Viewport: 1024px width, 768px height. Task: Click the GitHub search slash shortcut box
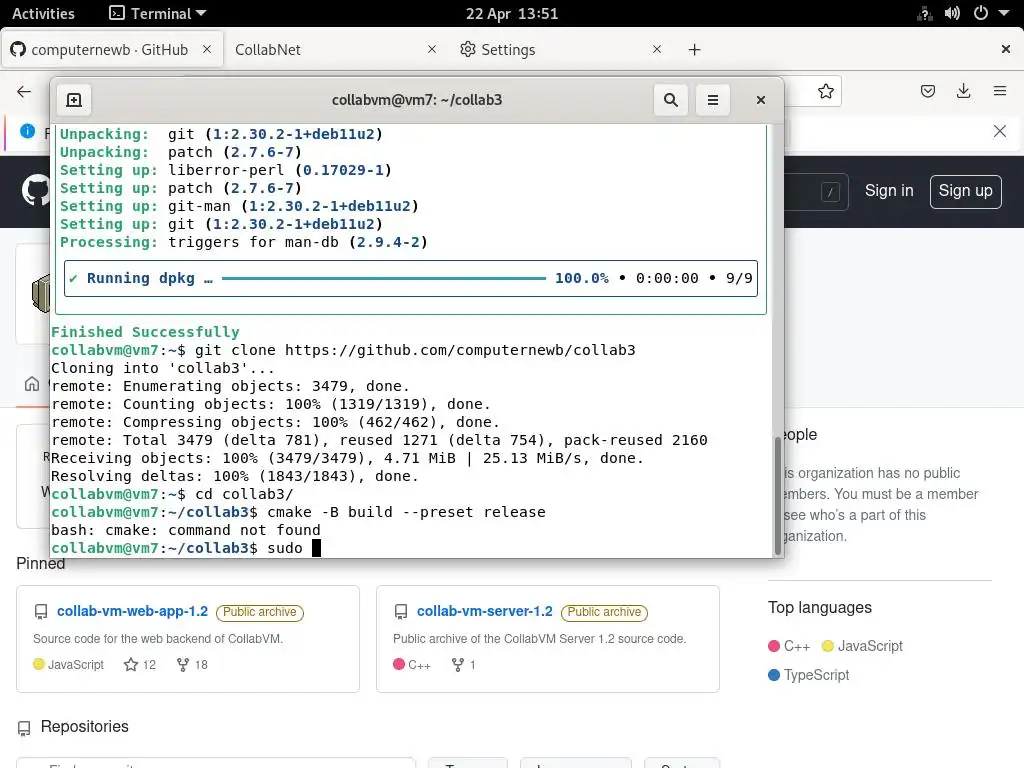830,192
